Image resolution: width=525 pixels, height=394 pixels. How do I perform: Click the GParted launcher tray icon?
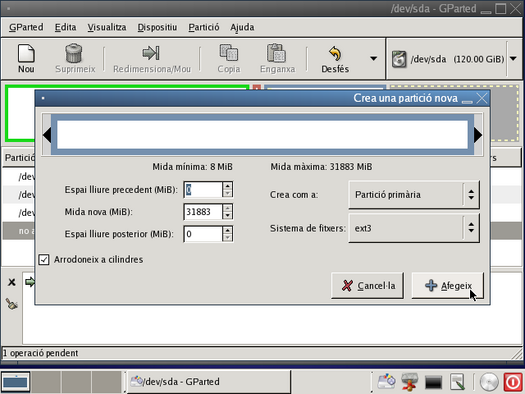(386, 382)
